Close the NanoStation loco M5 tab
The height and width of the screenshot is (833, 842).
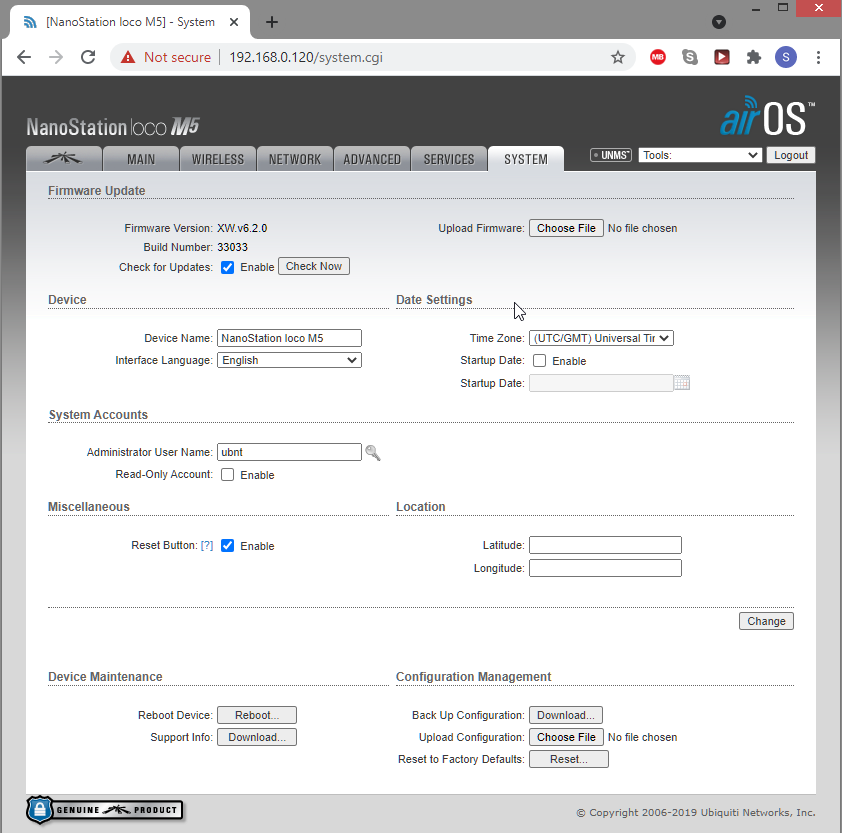(234, 22)
